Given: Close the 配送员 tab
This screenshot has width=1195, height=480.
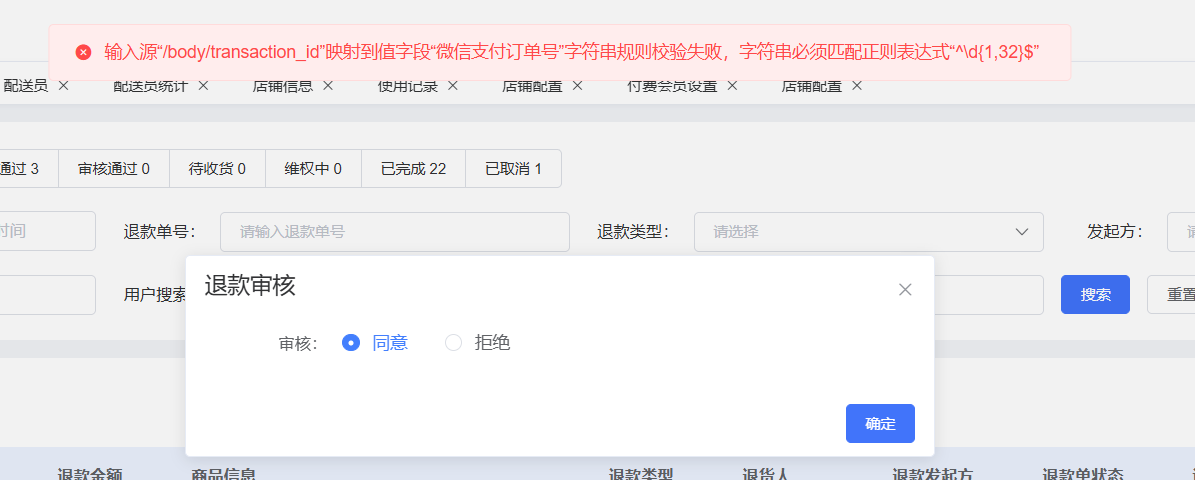Looking at the screenshot, I should click(x=64, y=85).
